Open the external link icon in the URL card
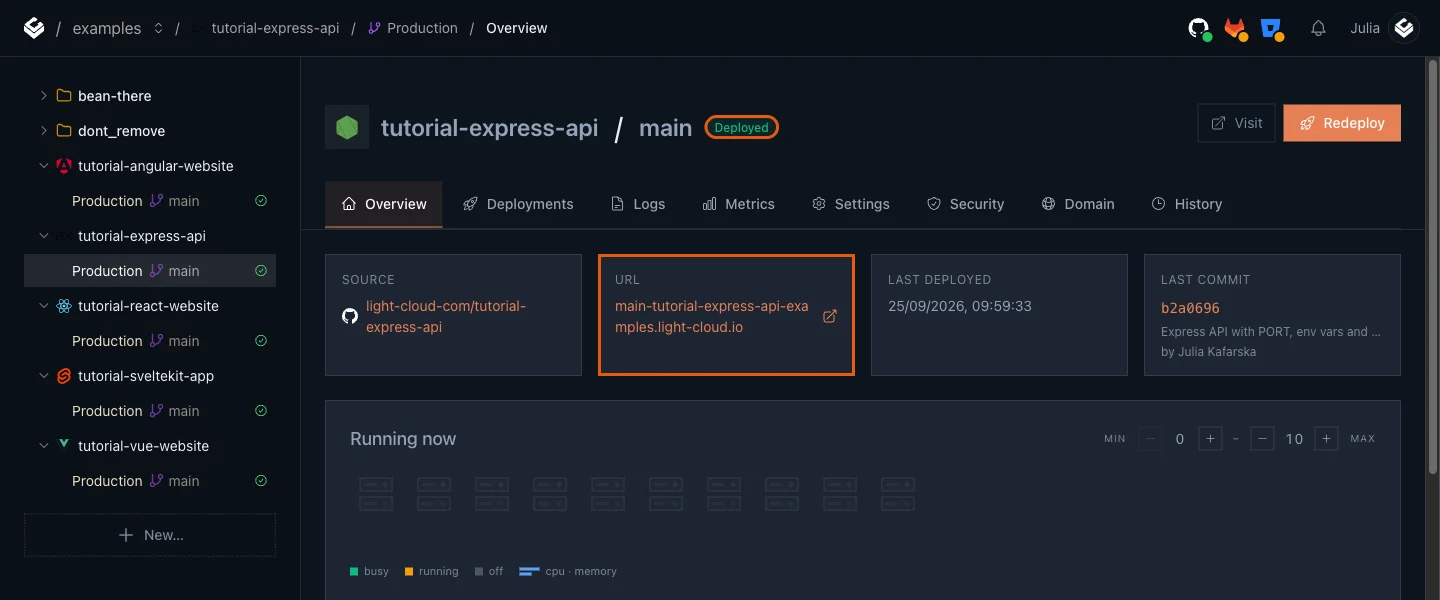This screenshot has width=1440, height=600. [x=829, y=316]
